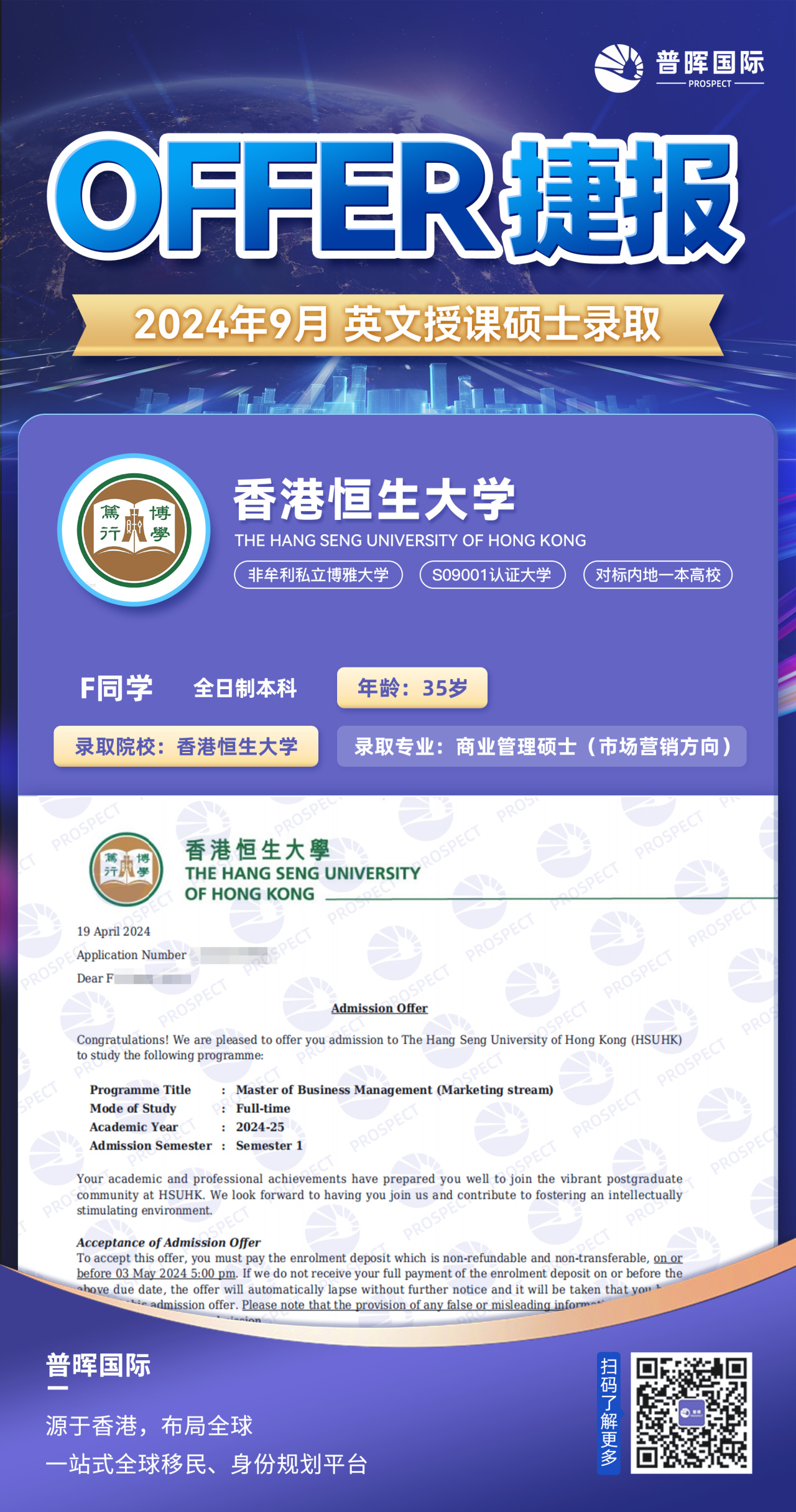Click the Academic Year label
The height and width of the screenshot is (1512, 796).
coord(134,1127)
